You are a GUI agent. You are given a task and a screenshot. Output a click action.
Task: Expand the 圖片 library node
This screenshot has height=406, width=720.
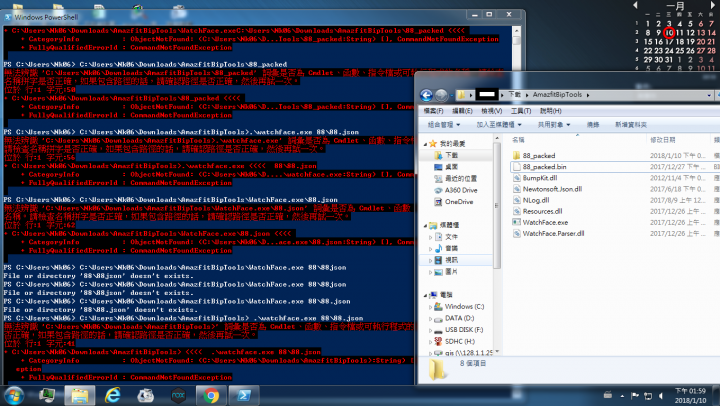click(x=430, y=272)
